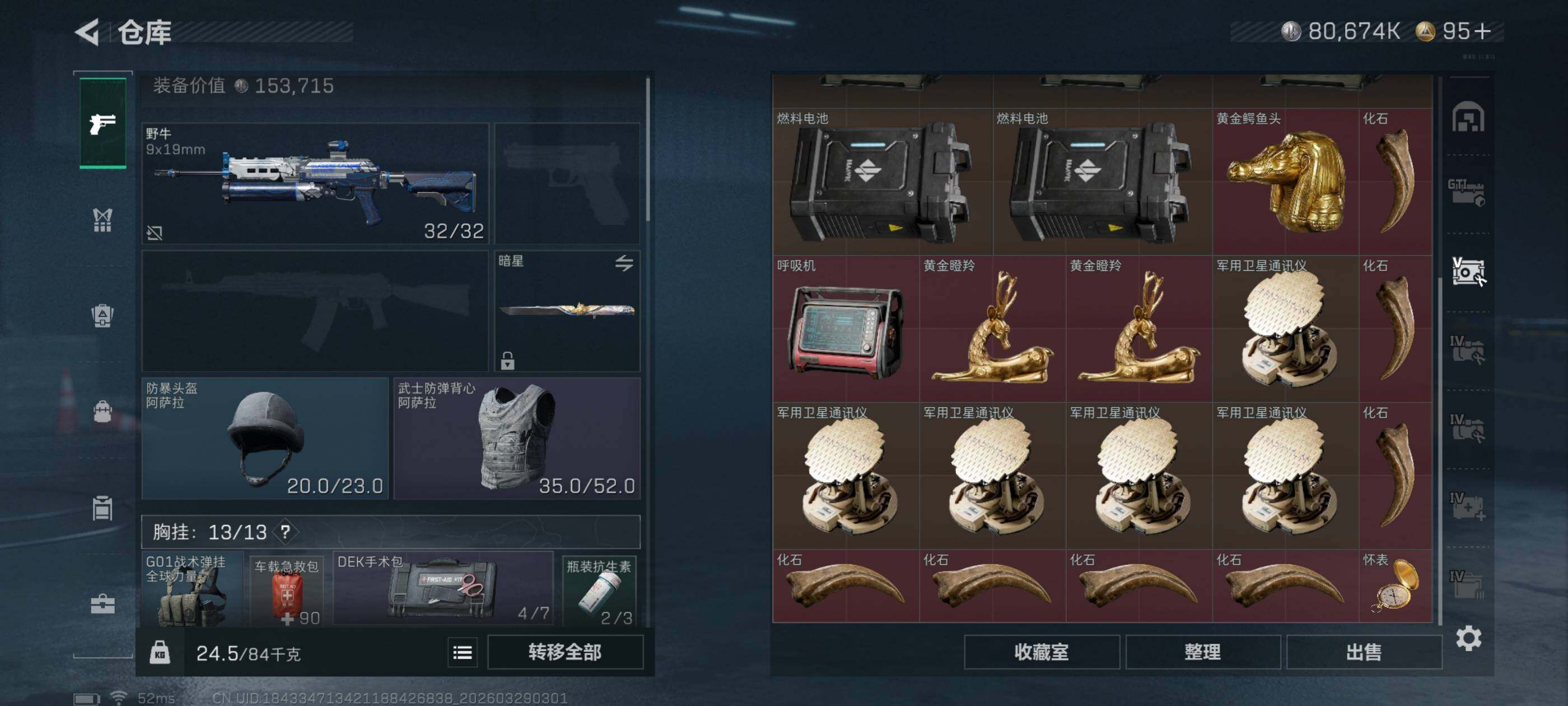Viewport: 1568px width, 706px height.
Task: Open the backpack category icon in sidebar
Action: (x=102, y=411)
